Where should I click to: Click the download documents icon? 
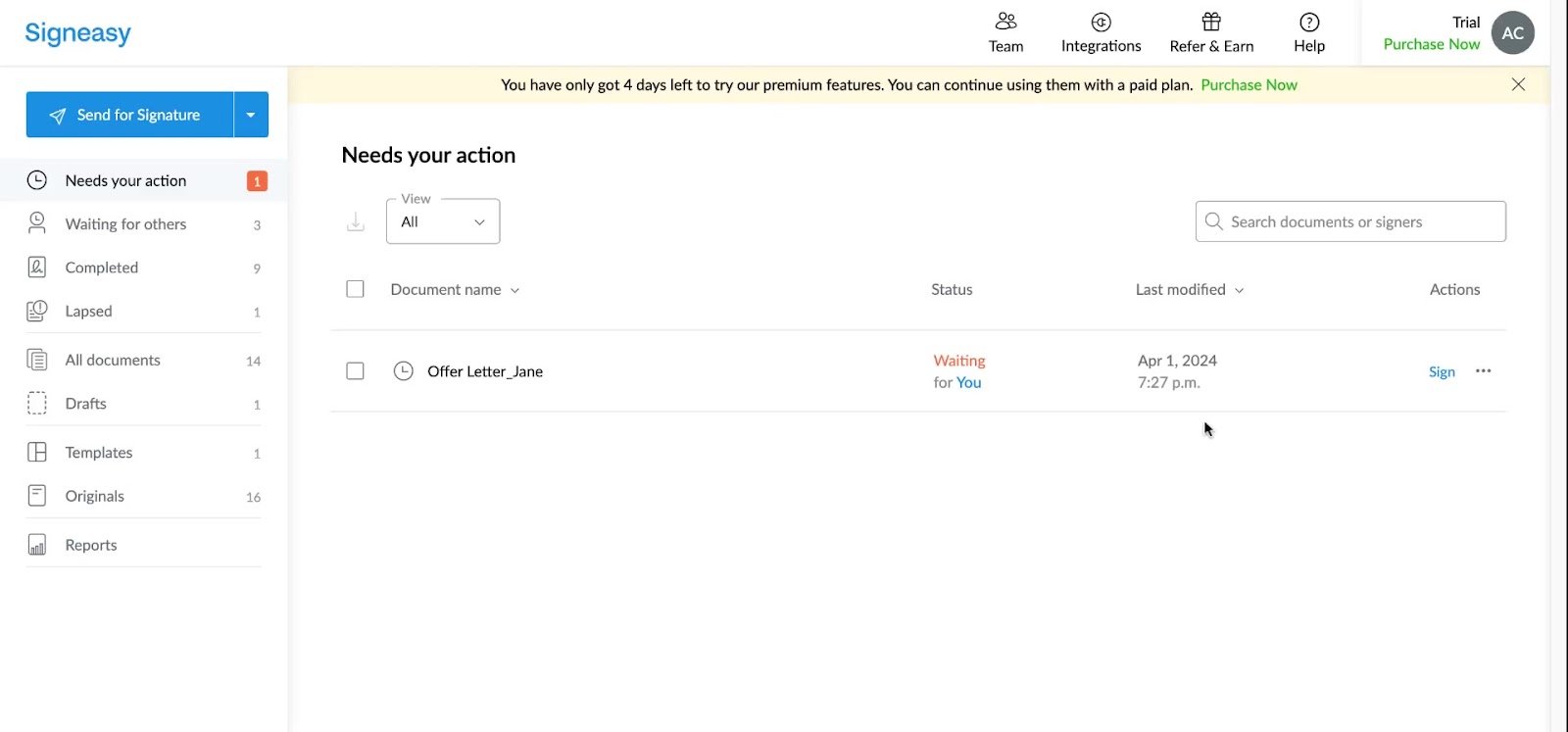click(x=356, y=222)
